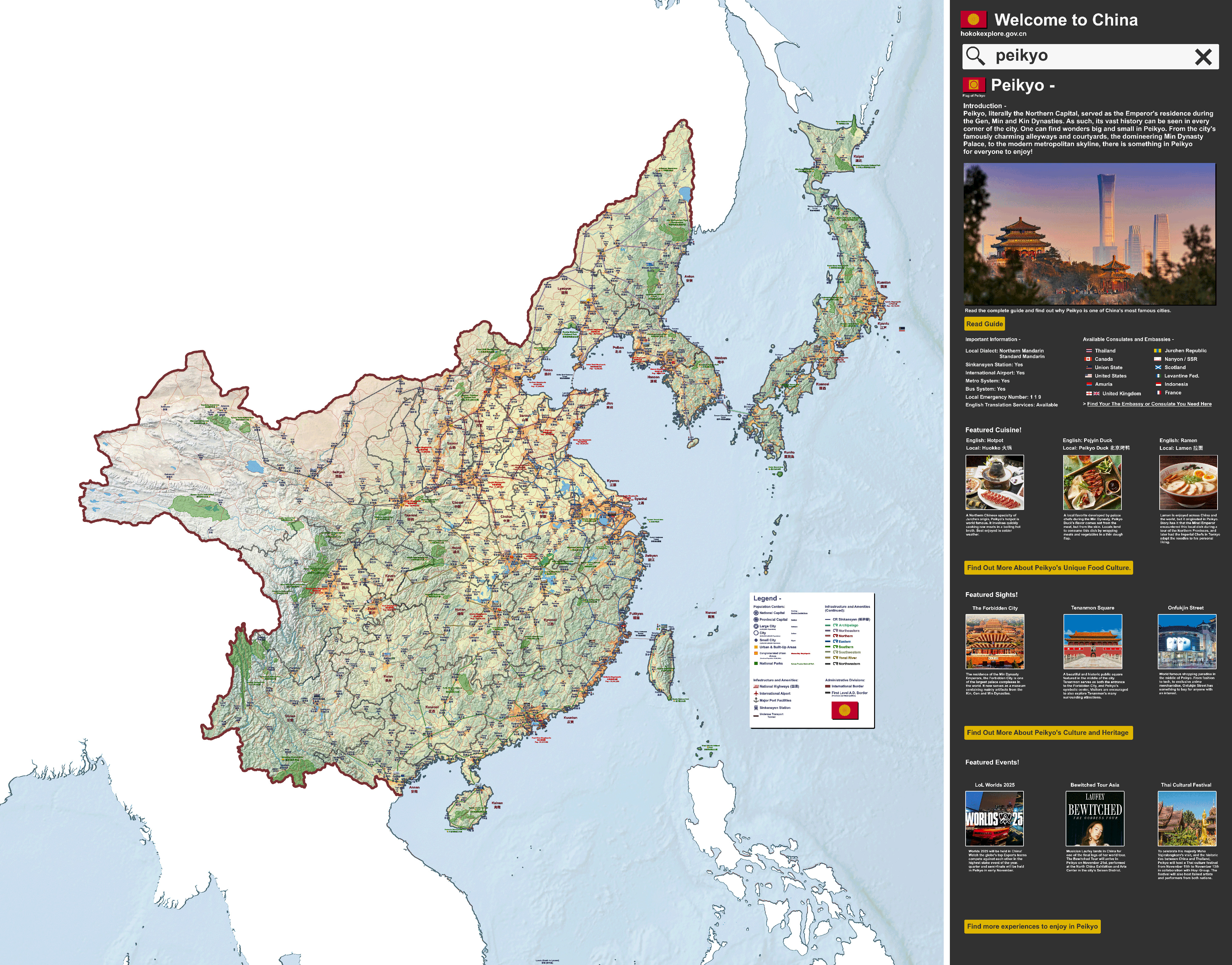
Task: Open The Forbidden City thumbnail
Action: click(995, 641)
